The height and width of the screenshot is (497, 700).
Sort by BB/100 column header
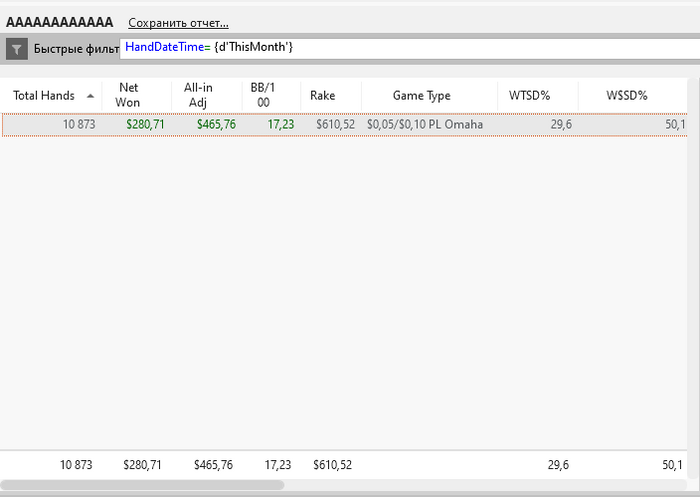[262, 95]
